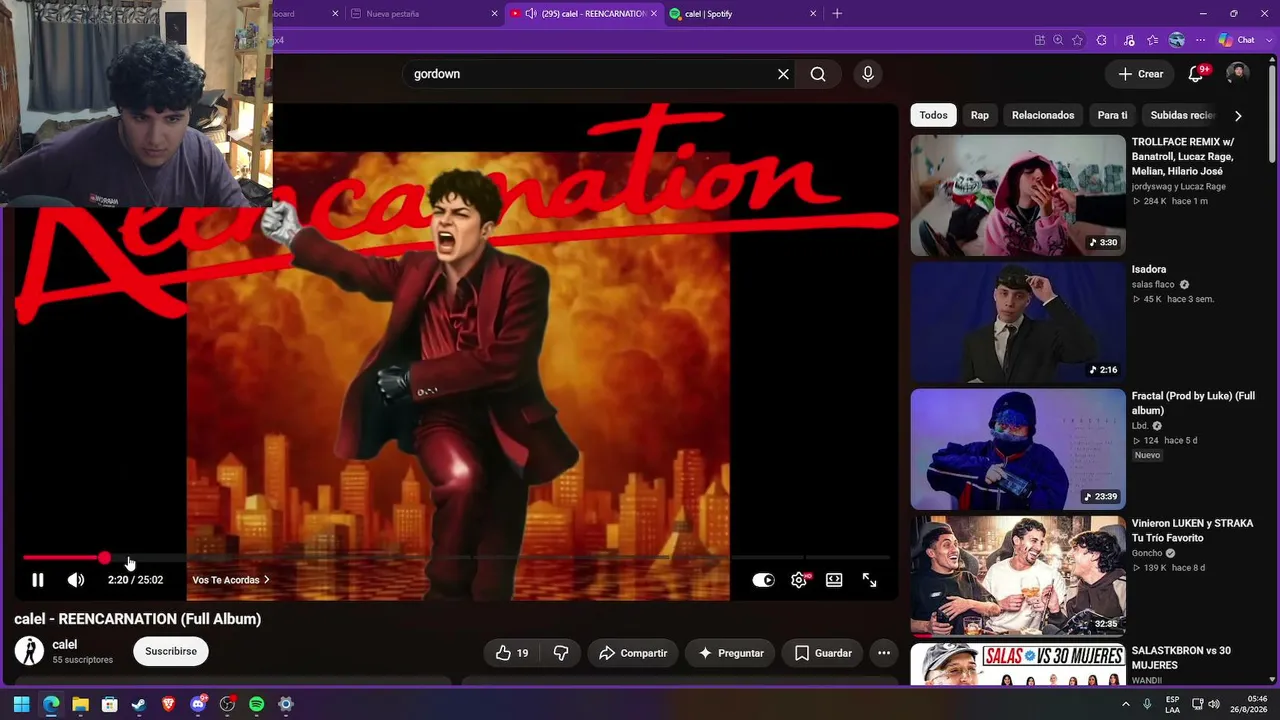Screen dimensions: 1280x720
Task: Open Discord from the taskbar
Action: point(198,705)
